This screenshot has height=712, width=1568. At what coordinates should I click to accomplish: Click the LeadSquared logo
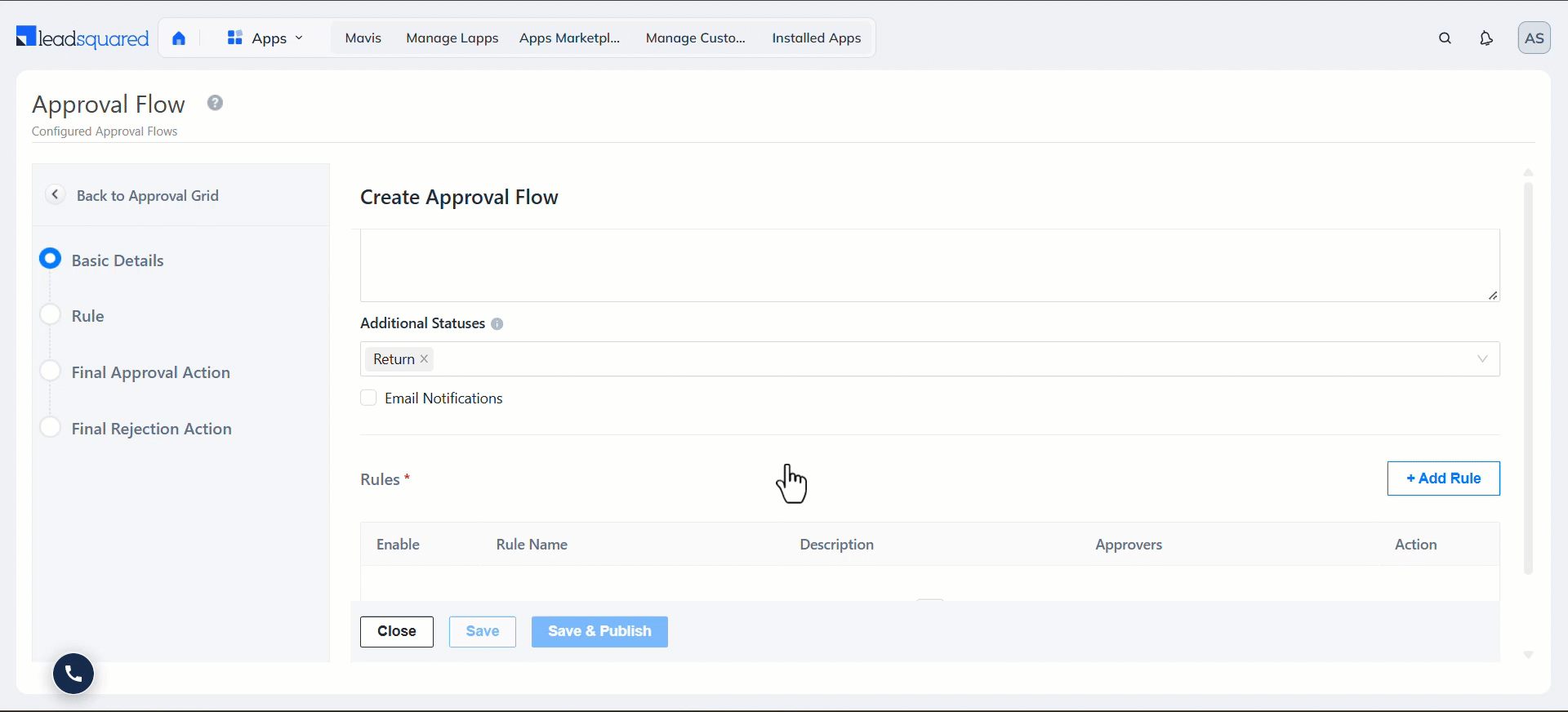pos(82,38)
